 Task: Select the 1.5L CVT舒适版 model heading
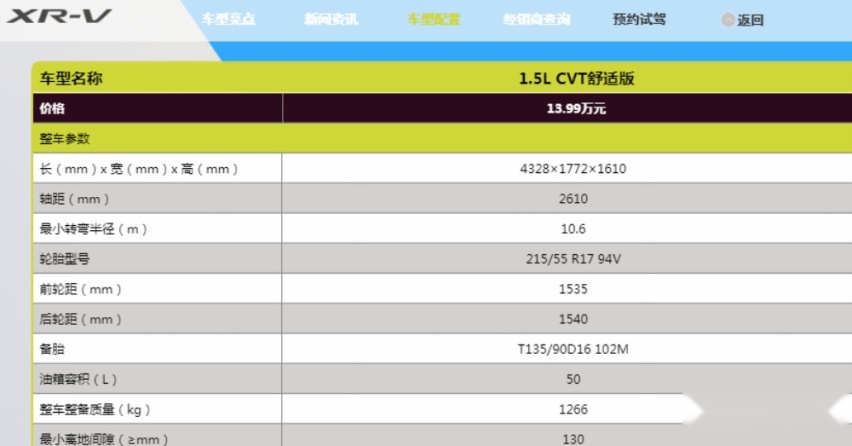pos(577,78)
